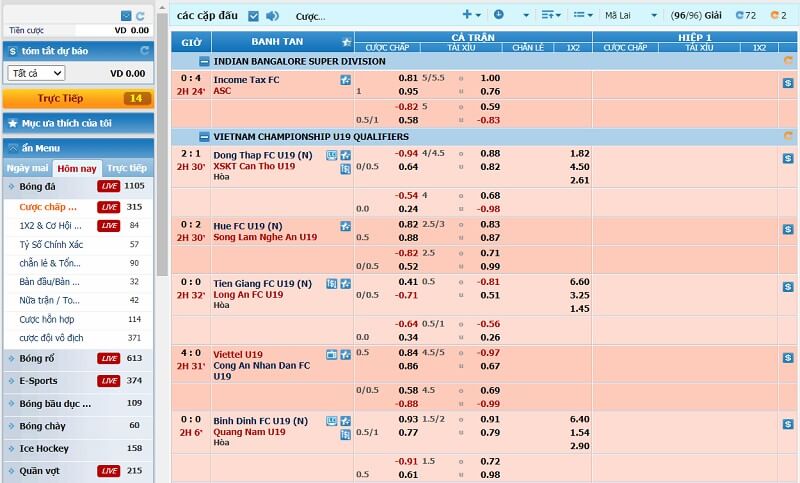Toggle checkbox in bet slip header
The width and height of the screenshot is (800, 483).
[126, 16]
